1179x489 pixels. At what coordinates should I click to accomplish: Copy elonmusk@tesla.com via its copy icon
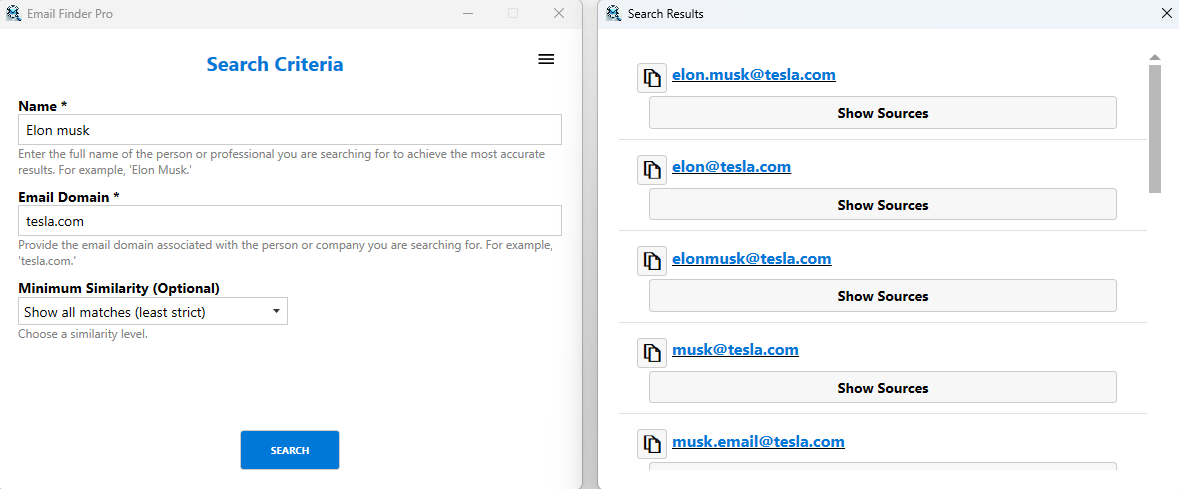(652, 261)
